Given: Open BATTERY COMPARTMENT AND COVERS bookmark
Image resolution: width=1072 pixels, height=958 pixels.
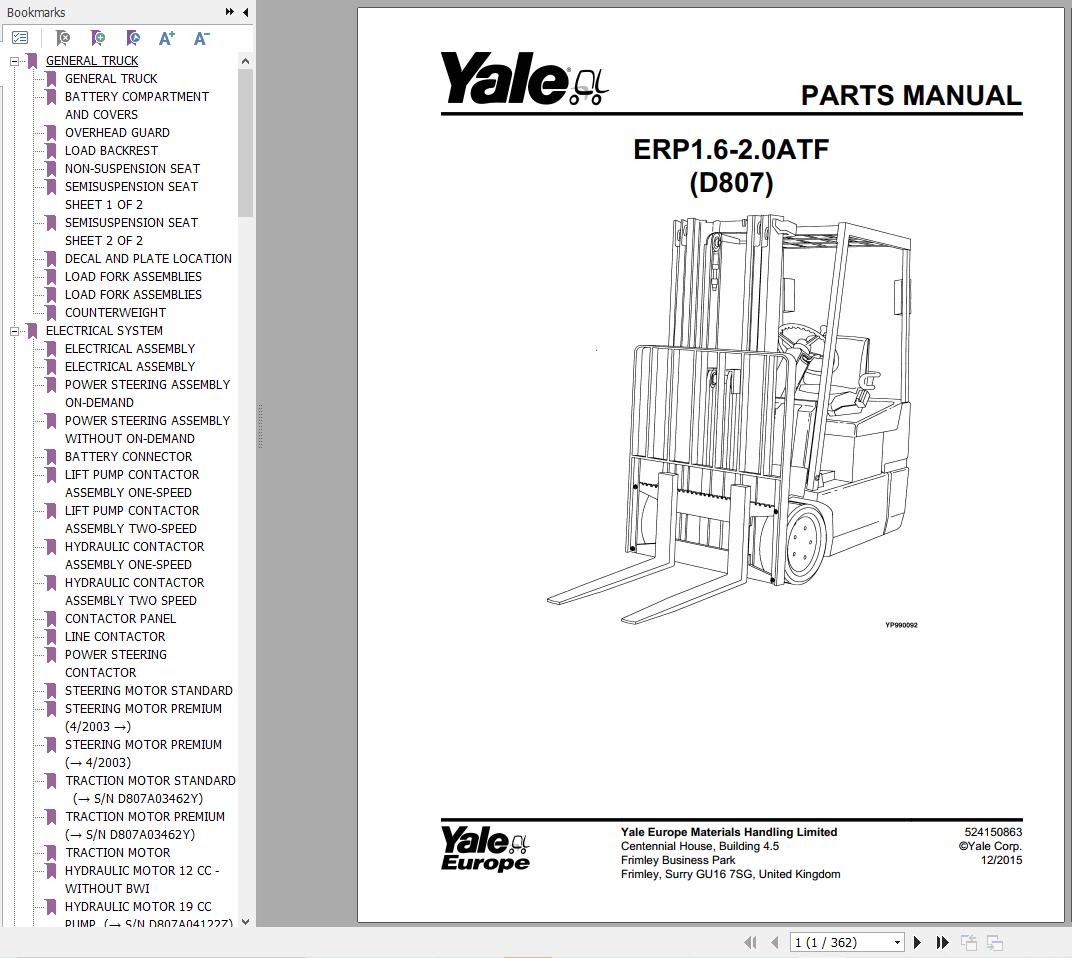Looking at the screenshot, I should click(137, 105).
